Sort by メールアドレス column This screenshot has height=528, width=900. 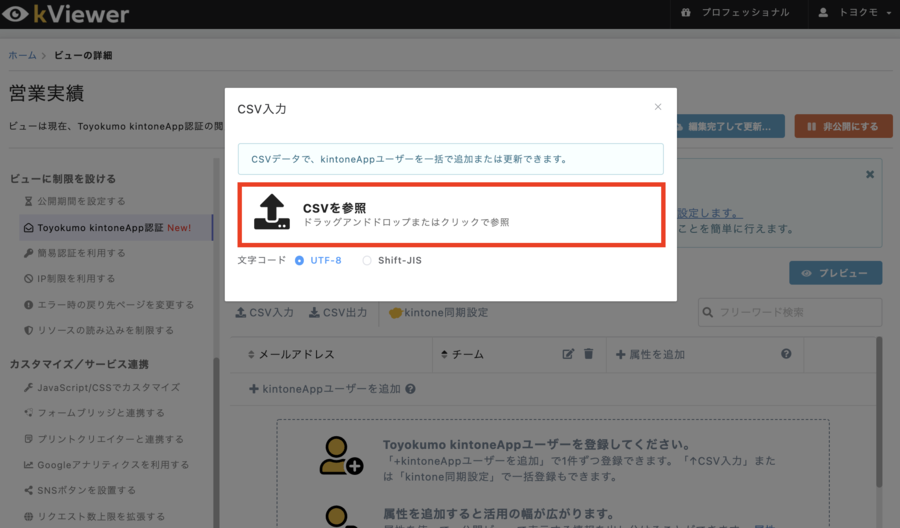tap(291, 355)
